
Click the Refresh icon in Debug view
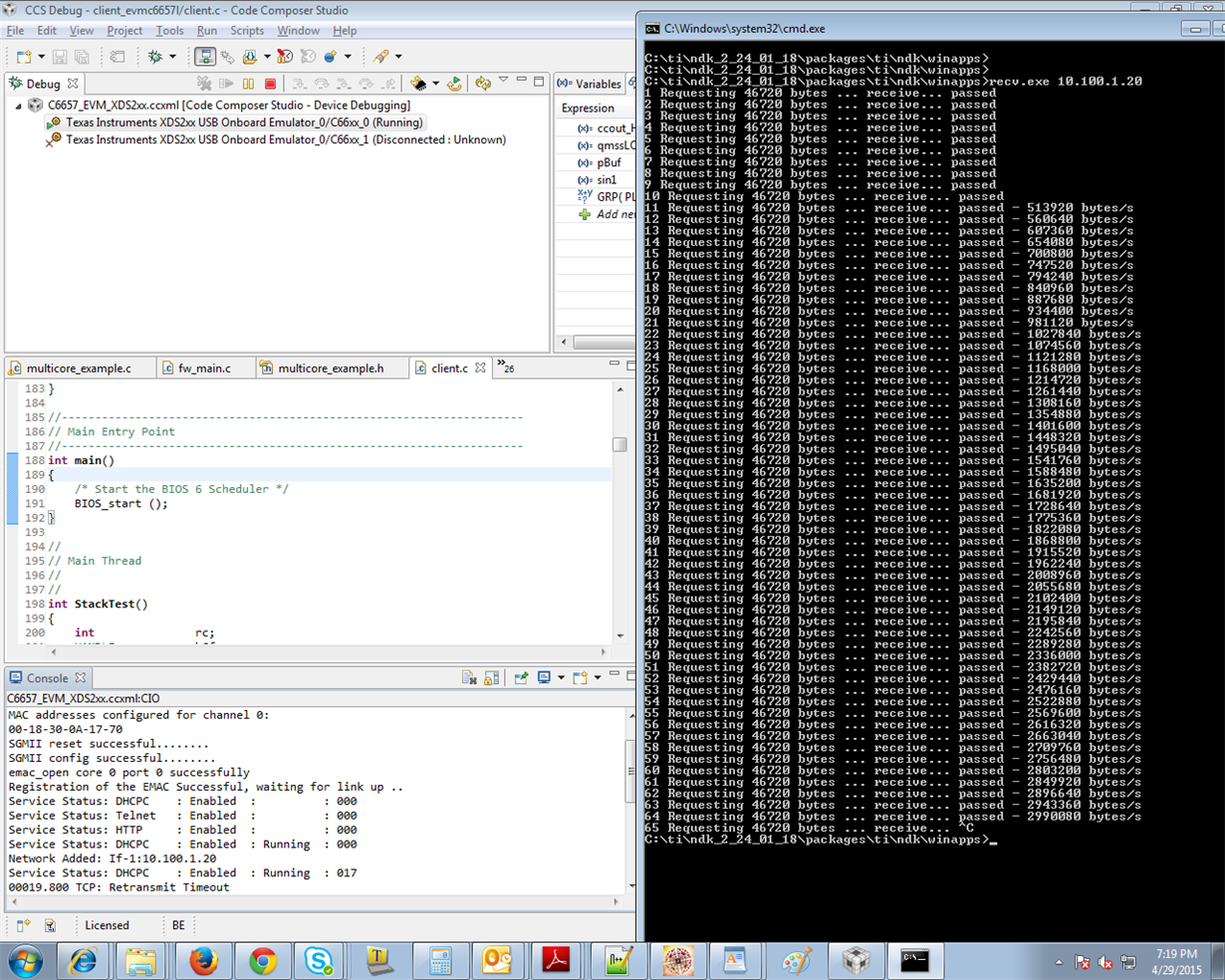[483, 85]
